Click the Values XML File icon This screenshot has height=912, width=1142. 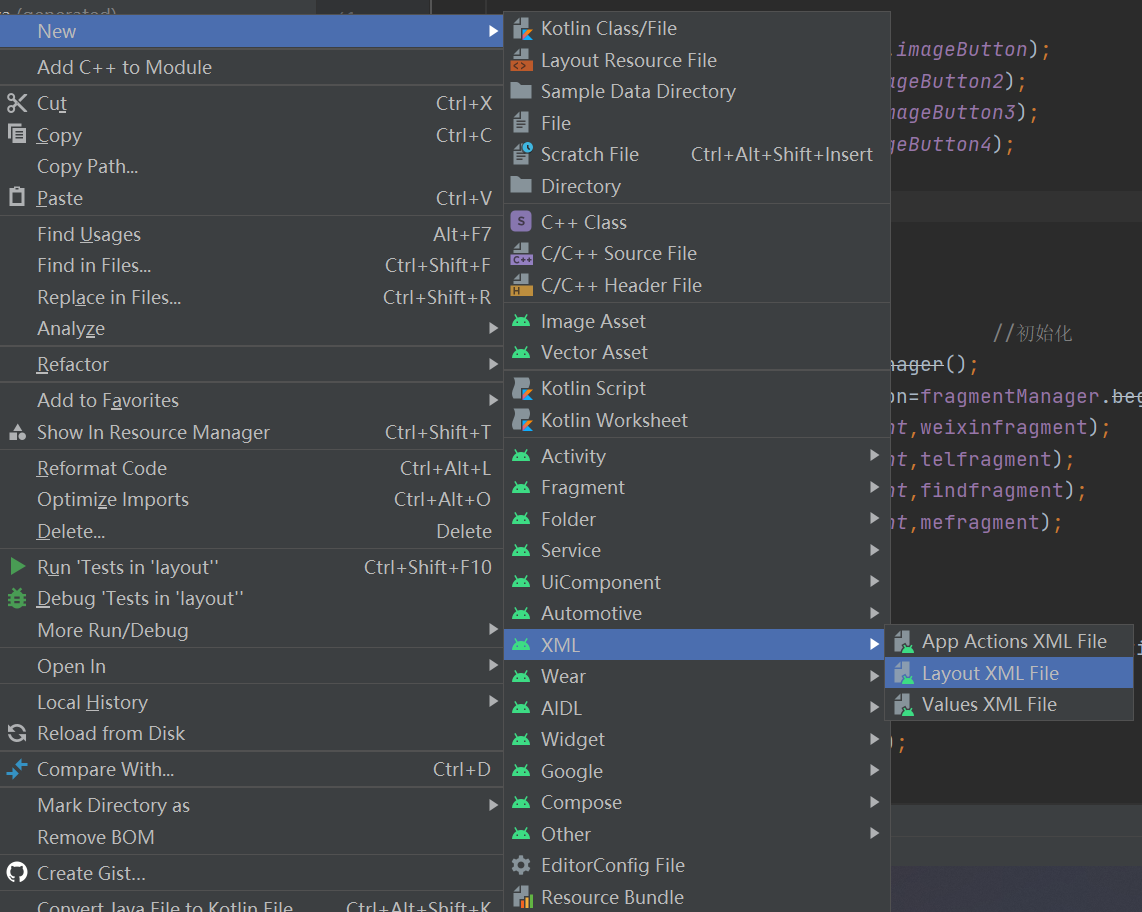point(904,705)
